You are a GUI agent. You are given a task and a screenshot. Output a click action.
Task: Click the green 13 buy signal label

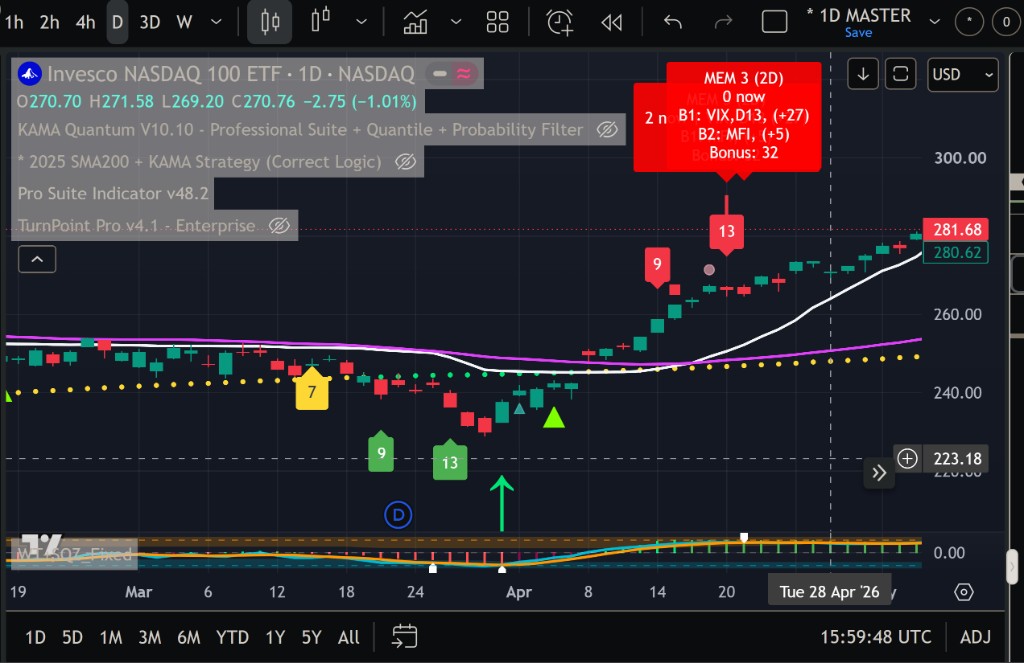(450, 461)
